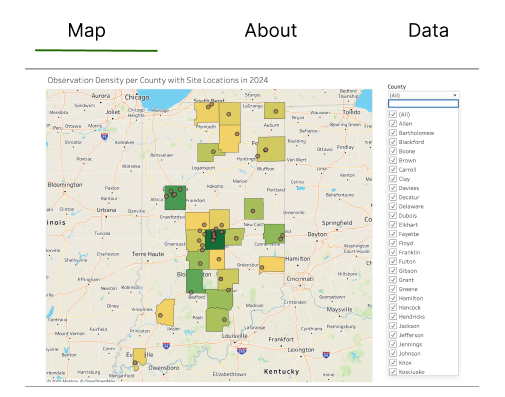Uncheck the Jackson county checkbox
The height and width of the screenshot is (397, 505).
[393, 326]
